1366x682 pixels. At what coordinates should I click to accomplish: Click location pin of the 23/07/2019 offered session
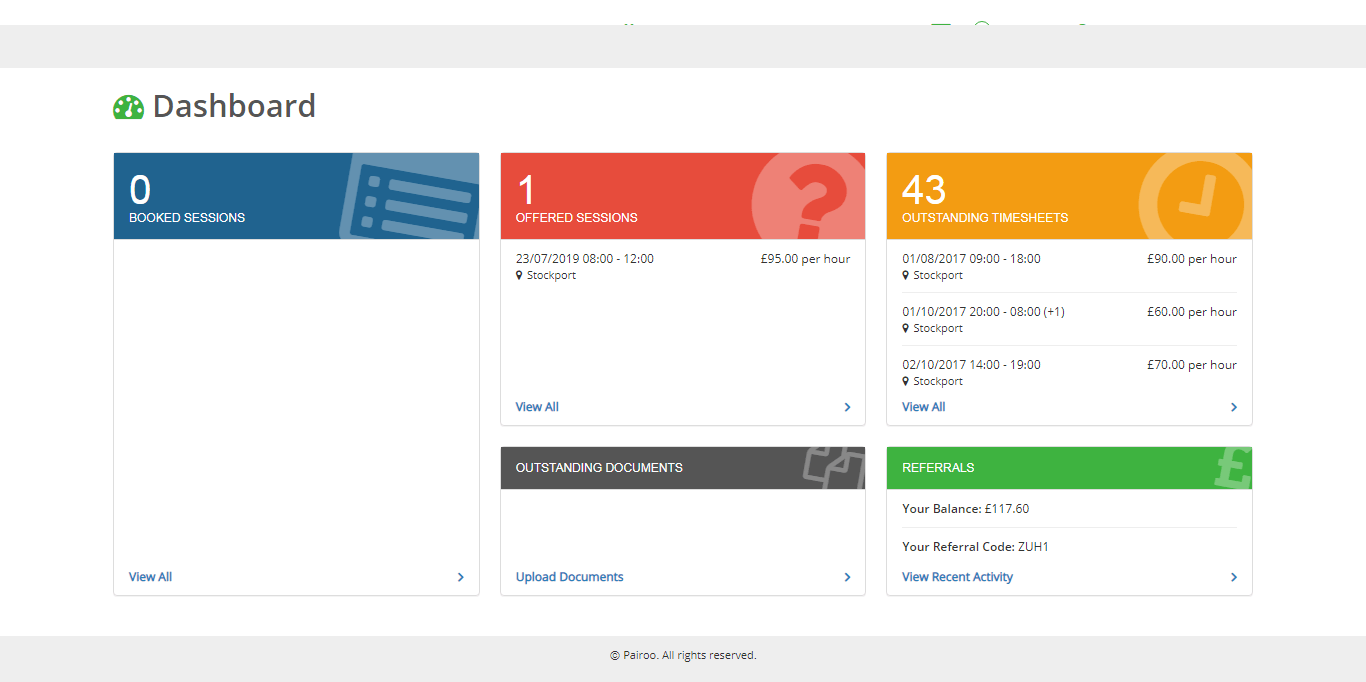tap(519, 275)
